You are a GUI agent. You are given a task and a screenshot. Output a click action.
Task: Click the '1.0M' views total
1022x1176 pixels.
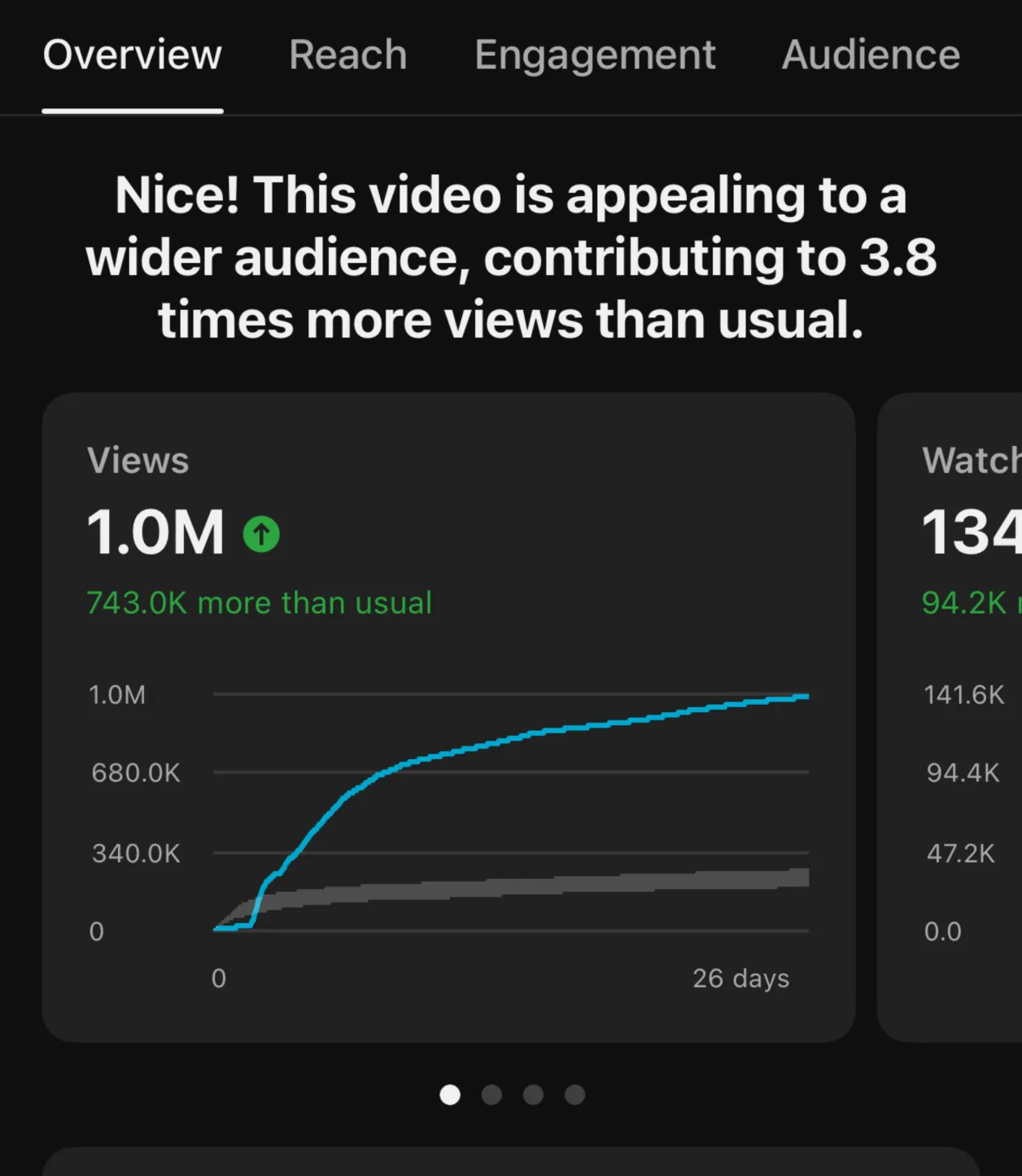click(155, 533)
